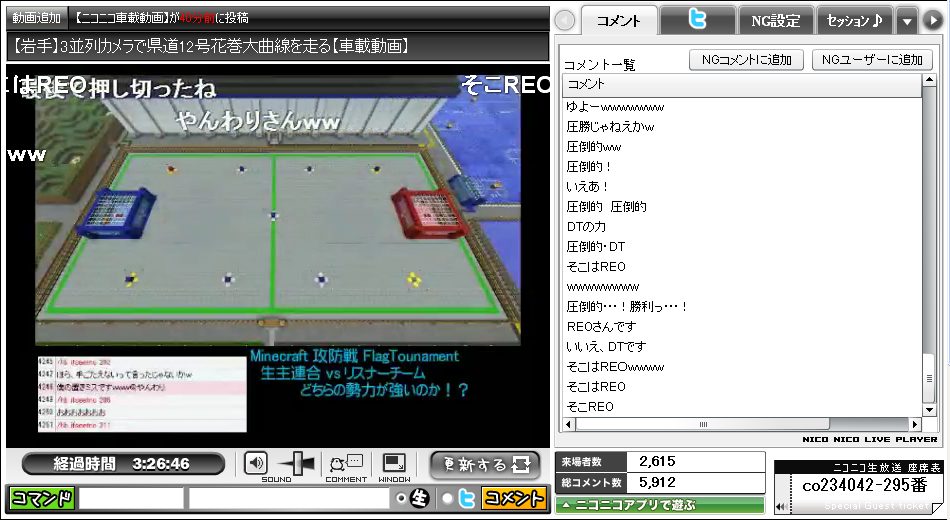Select comment そこはREOwwww
Image resolution: width=950 pixels, height=520 pixels.
742,367
